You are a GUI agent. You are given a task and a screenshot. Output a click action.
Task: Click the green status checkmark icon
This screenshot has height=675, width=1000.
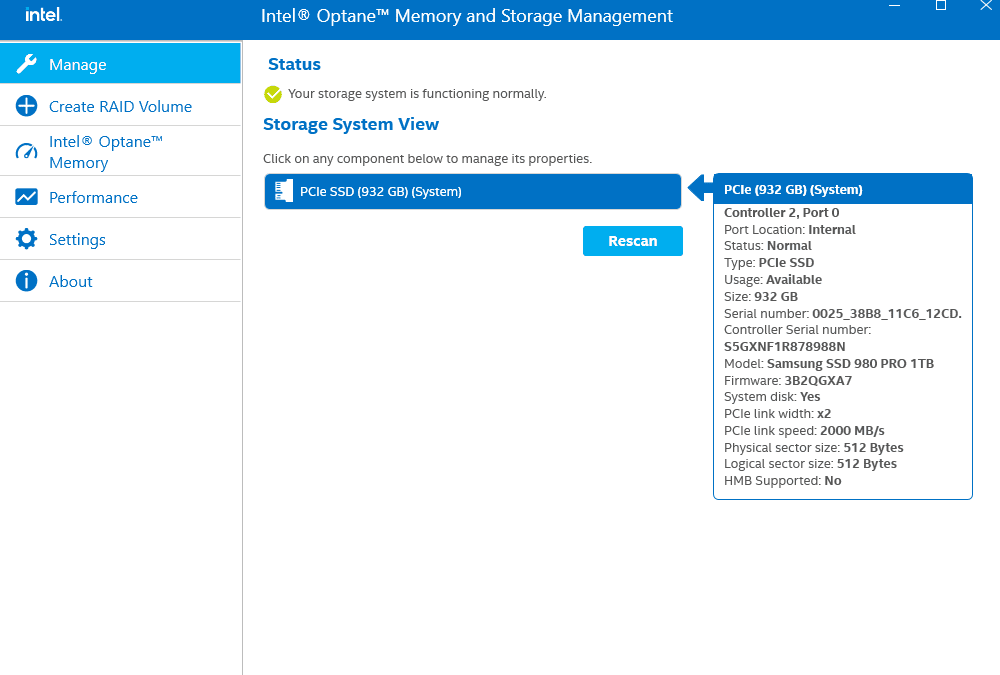273,94
